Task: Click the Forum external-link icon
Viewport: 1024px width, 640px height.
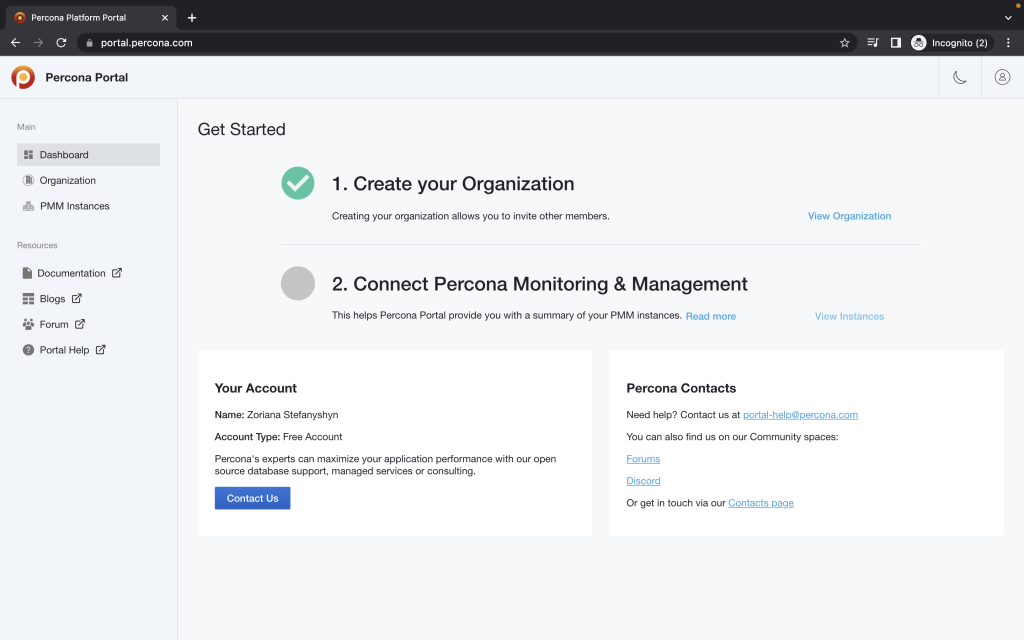Action: pyautogui.click(x=80, y=324)
